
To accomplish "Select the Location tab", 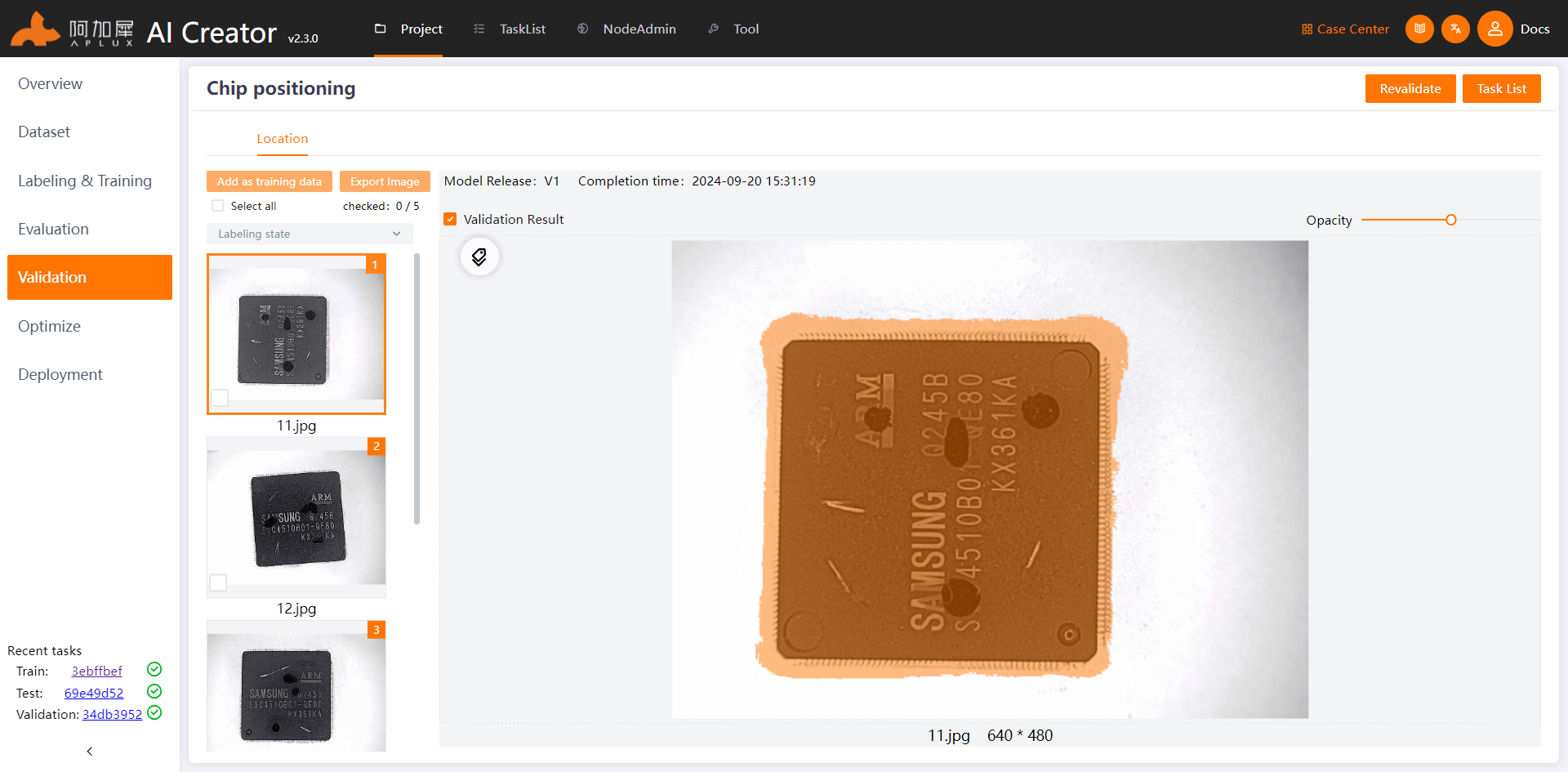I will pos(283,139).
